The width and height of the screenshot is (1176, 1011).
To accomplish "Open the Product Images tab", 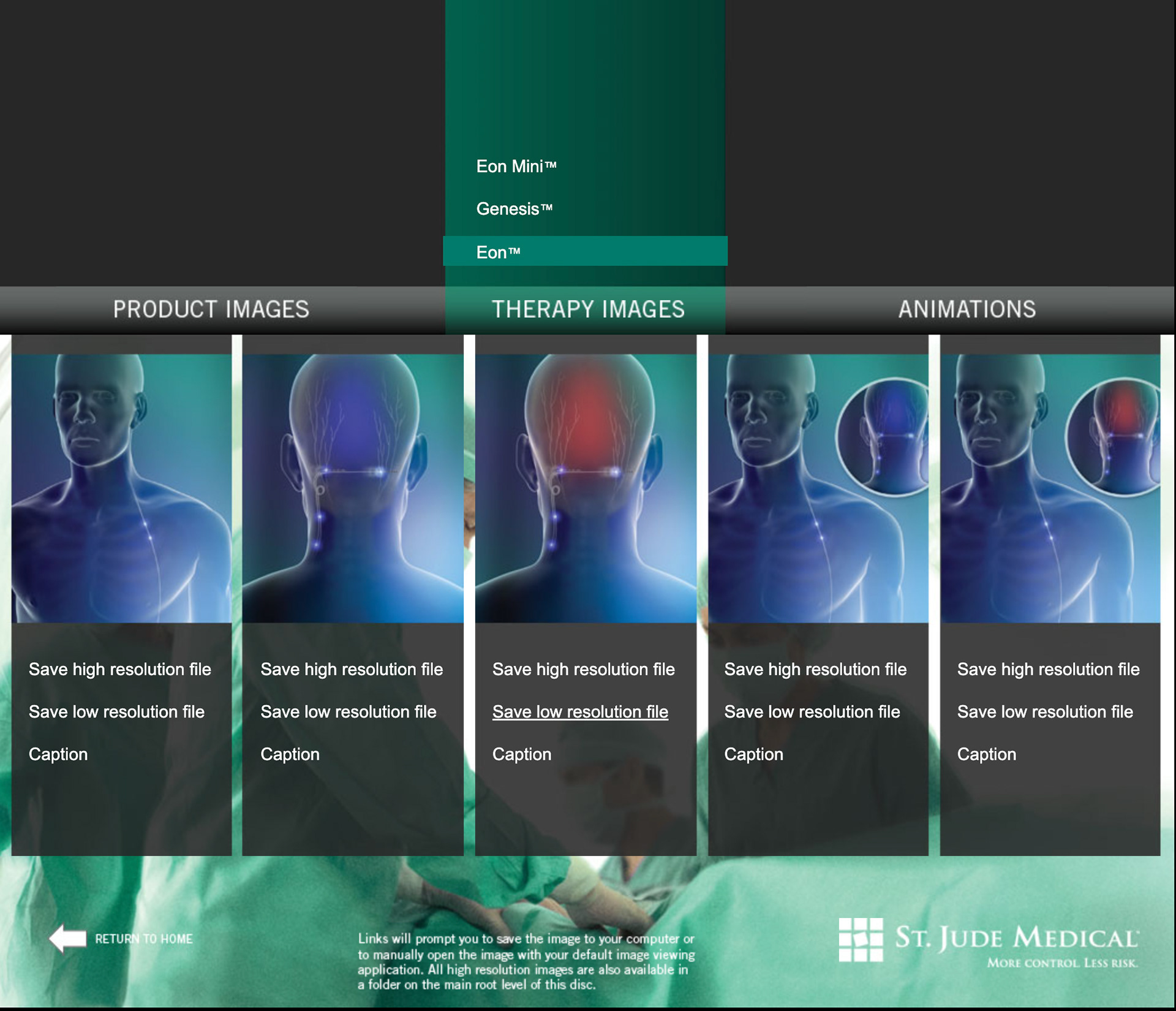I will coord(211,309).
